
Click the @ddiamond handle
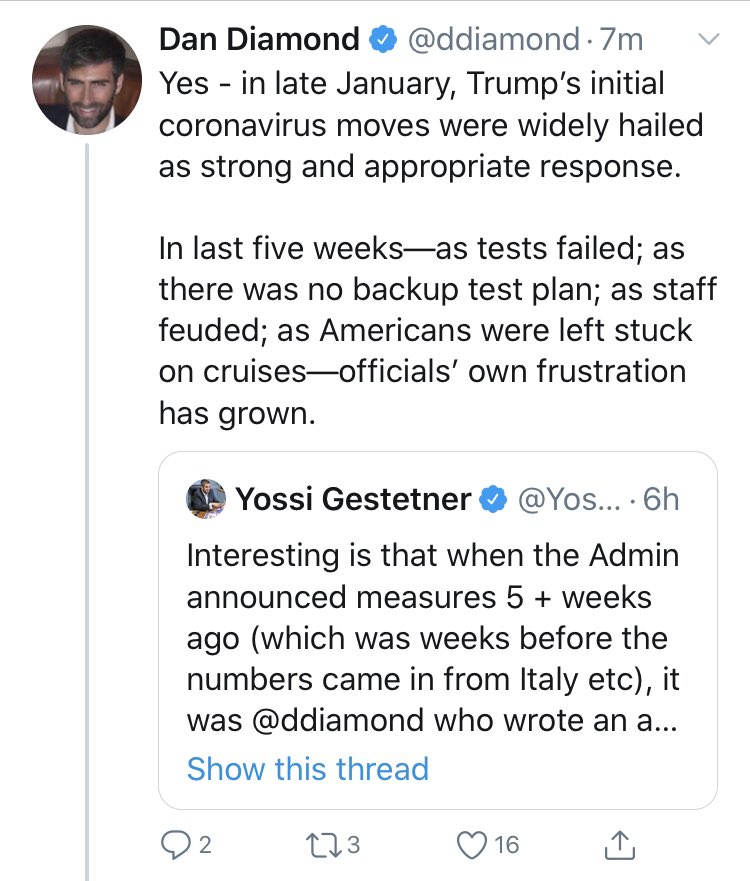493,40
